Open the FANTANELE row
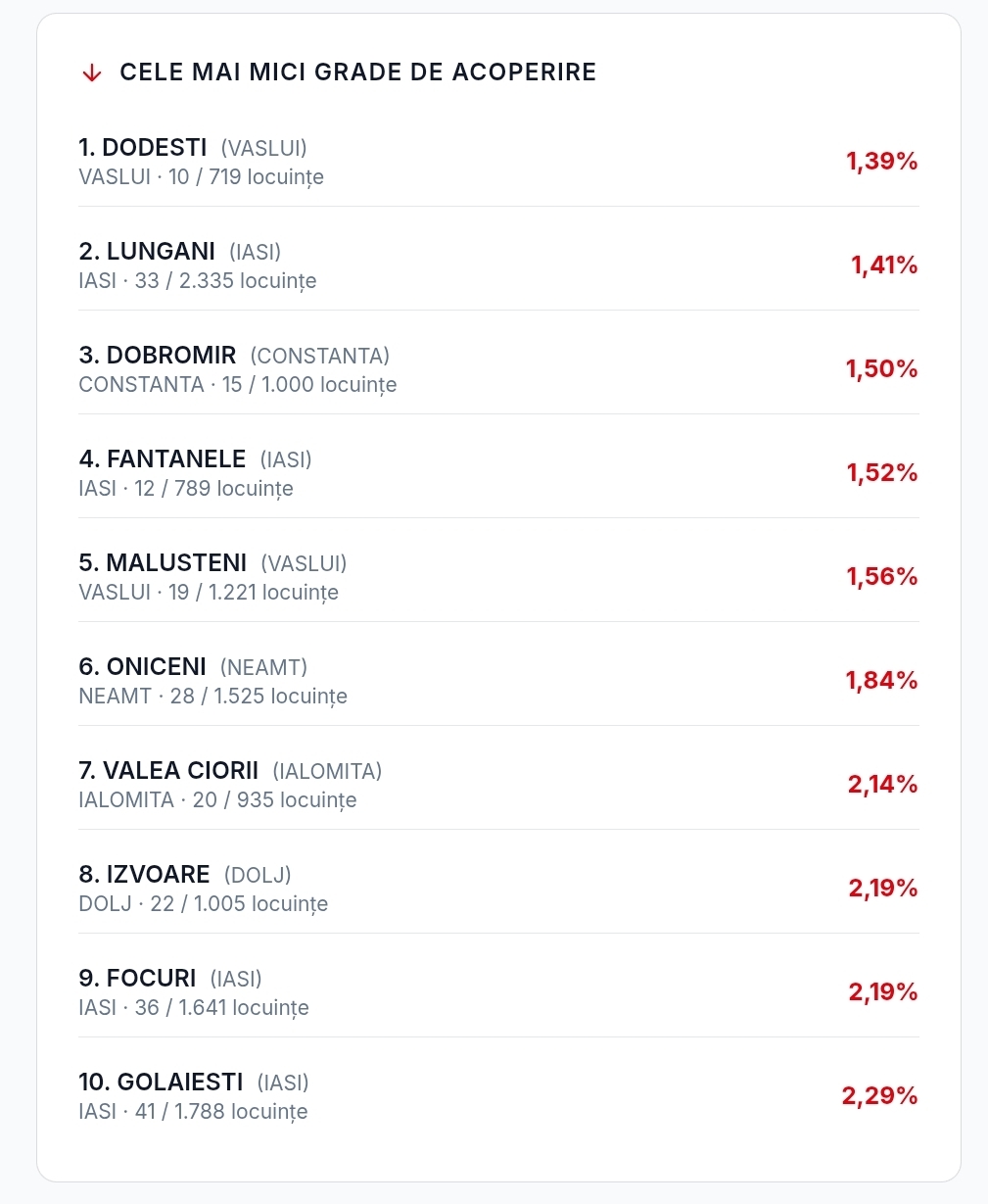 coord(498,473)
